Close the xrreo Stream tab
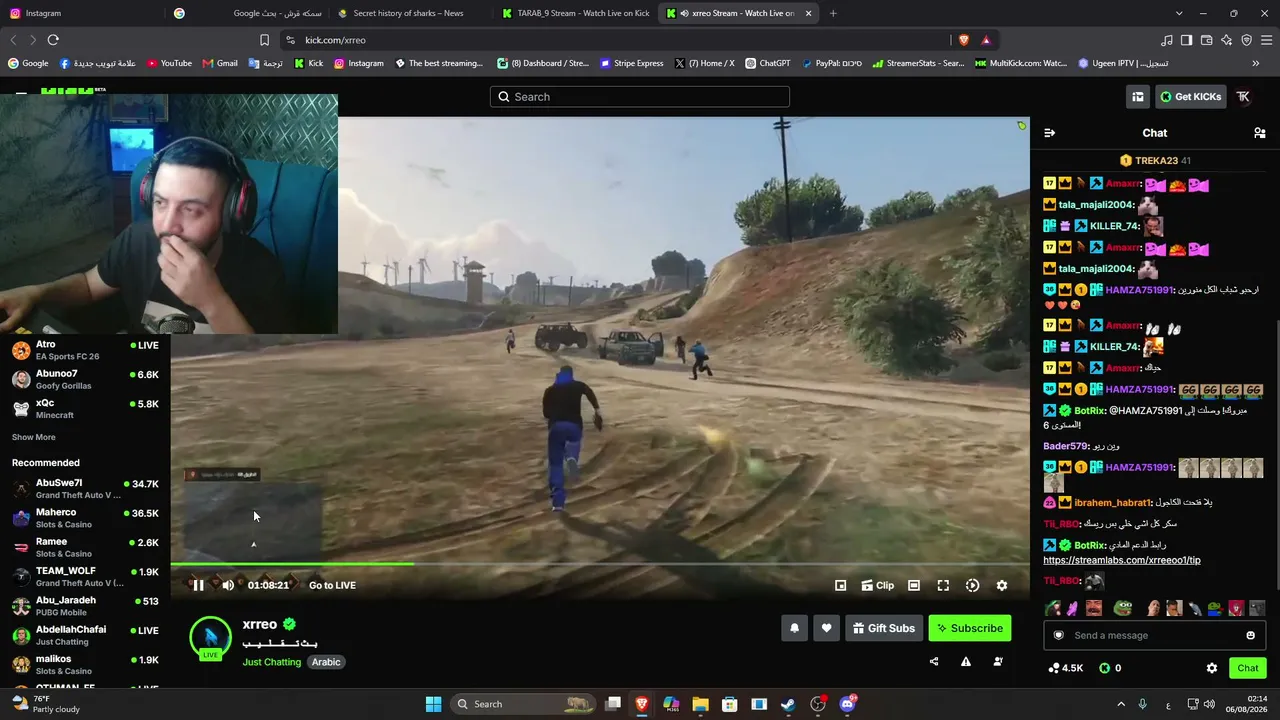Screen dimensions: 1280x720 coord(808,13)
